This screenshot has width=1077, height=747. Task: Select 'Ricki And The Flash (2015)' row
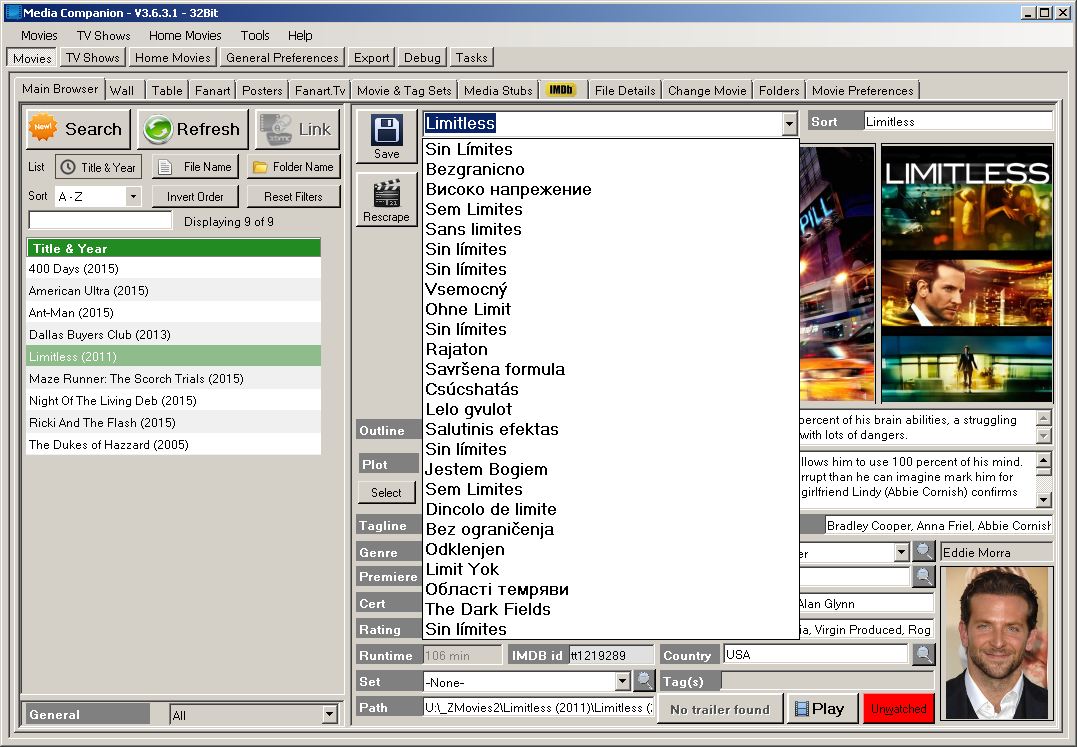coord(174,423)
